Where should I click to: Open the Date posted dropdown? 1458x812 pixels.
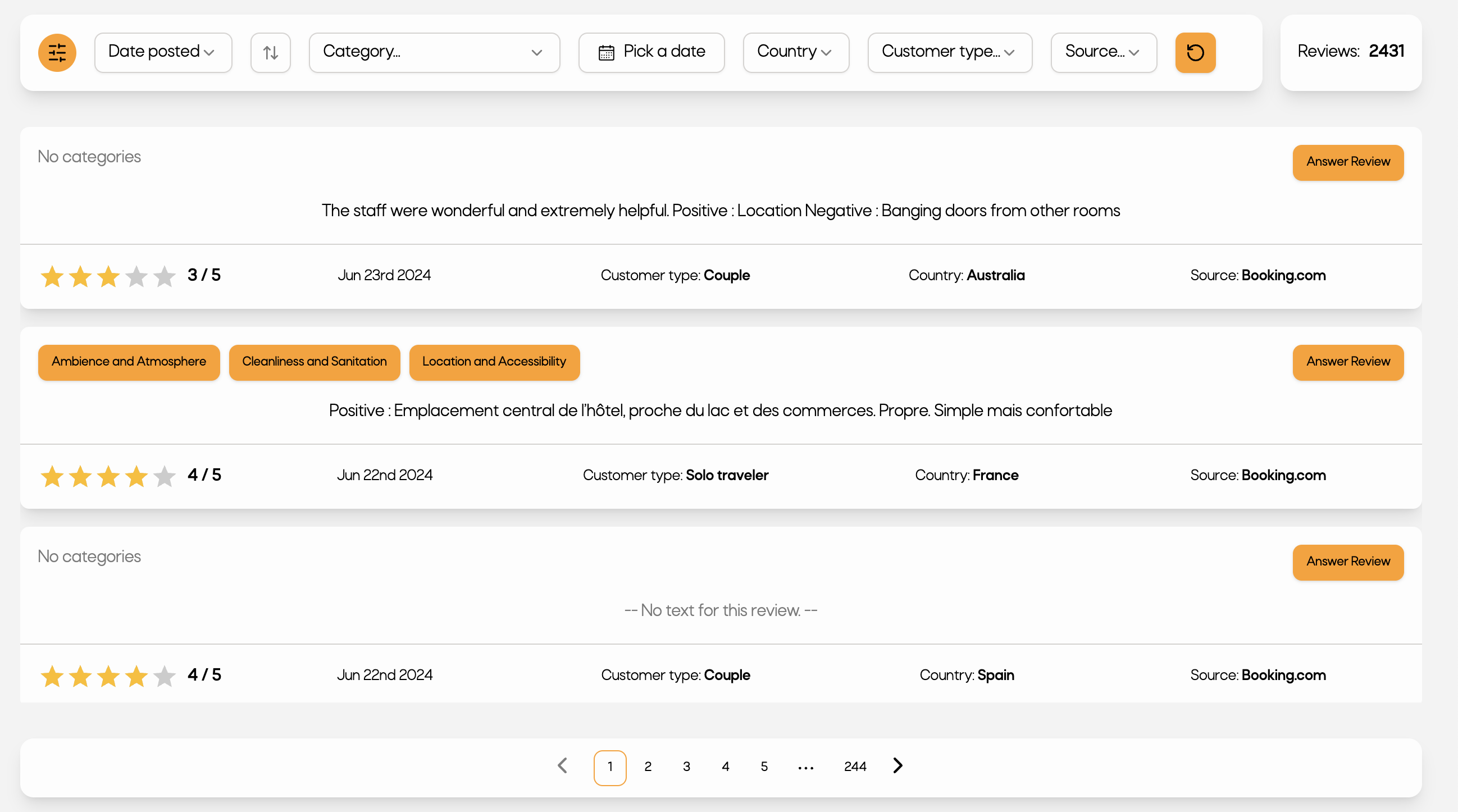point(163,53)
